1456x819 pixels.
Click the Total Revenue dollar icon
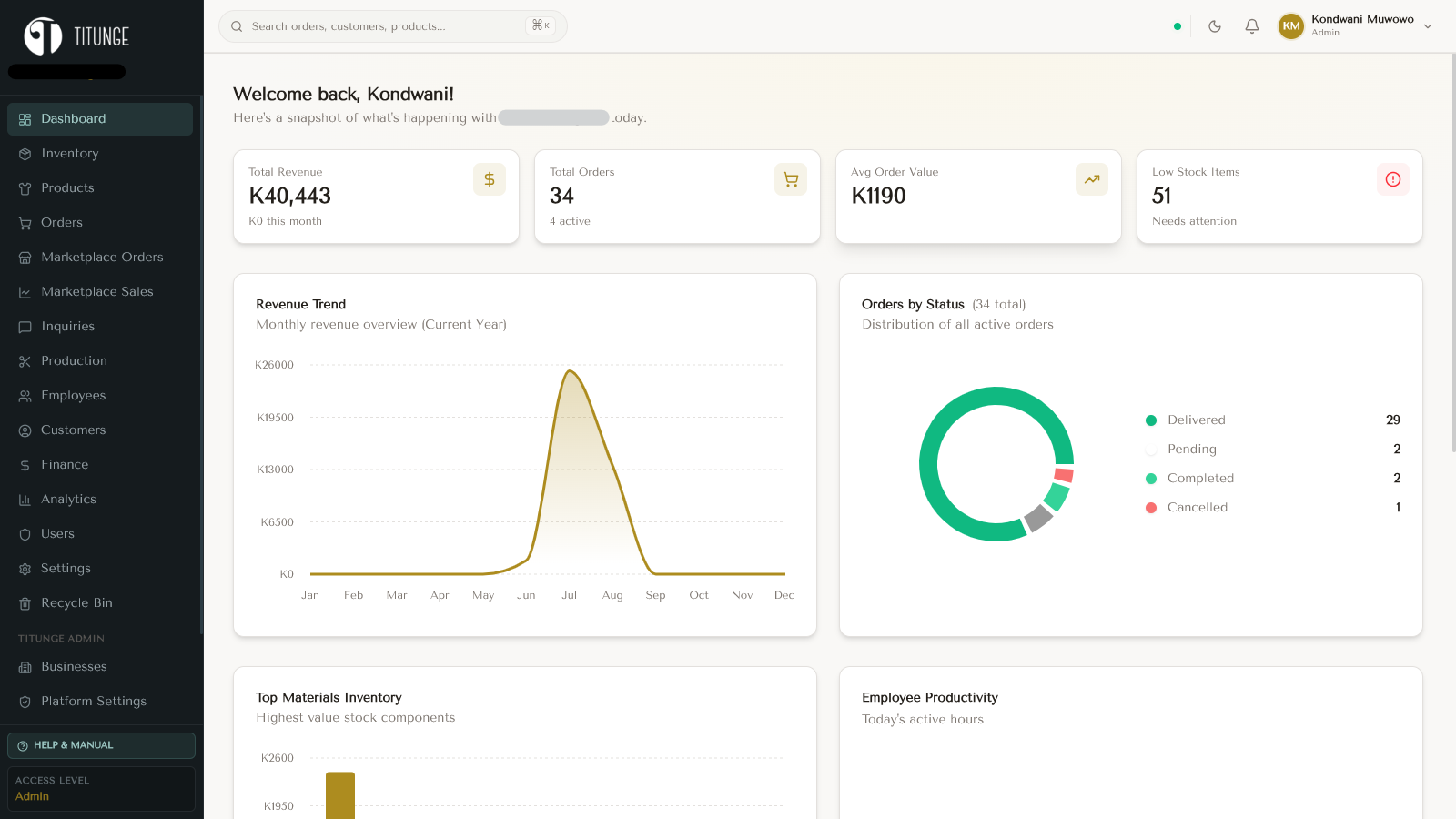click(490, 179)
